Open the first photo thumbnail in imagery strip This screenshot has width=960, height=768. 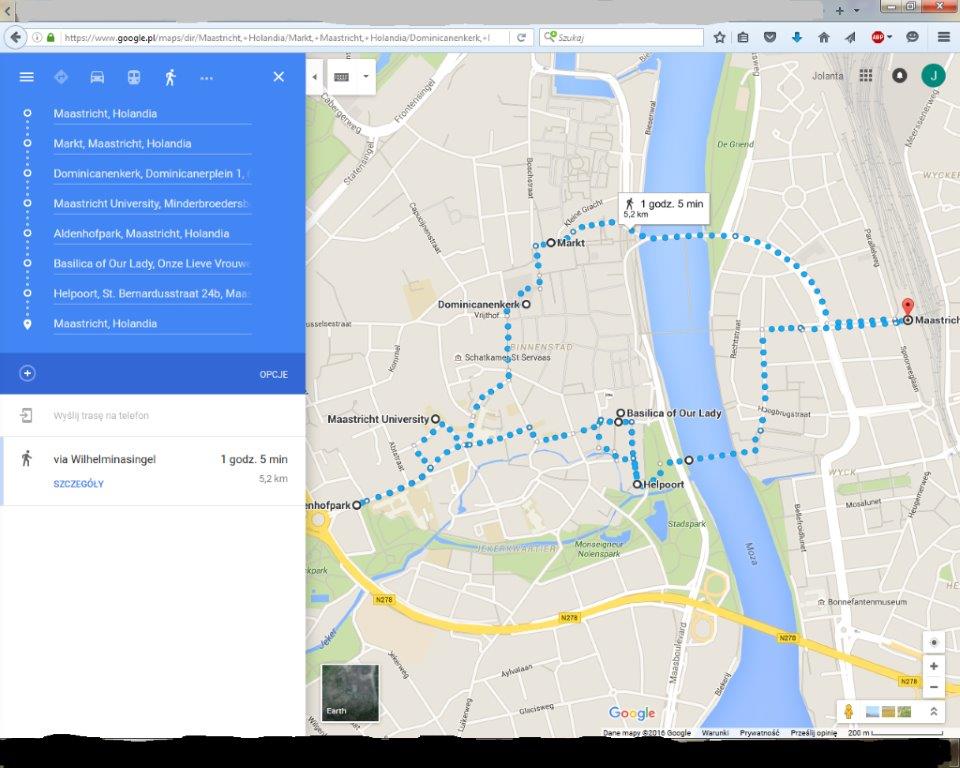[872, 711]
